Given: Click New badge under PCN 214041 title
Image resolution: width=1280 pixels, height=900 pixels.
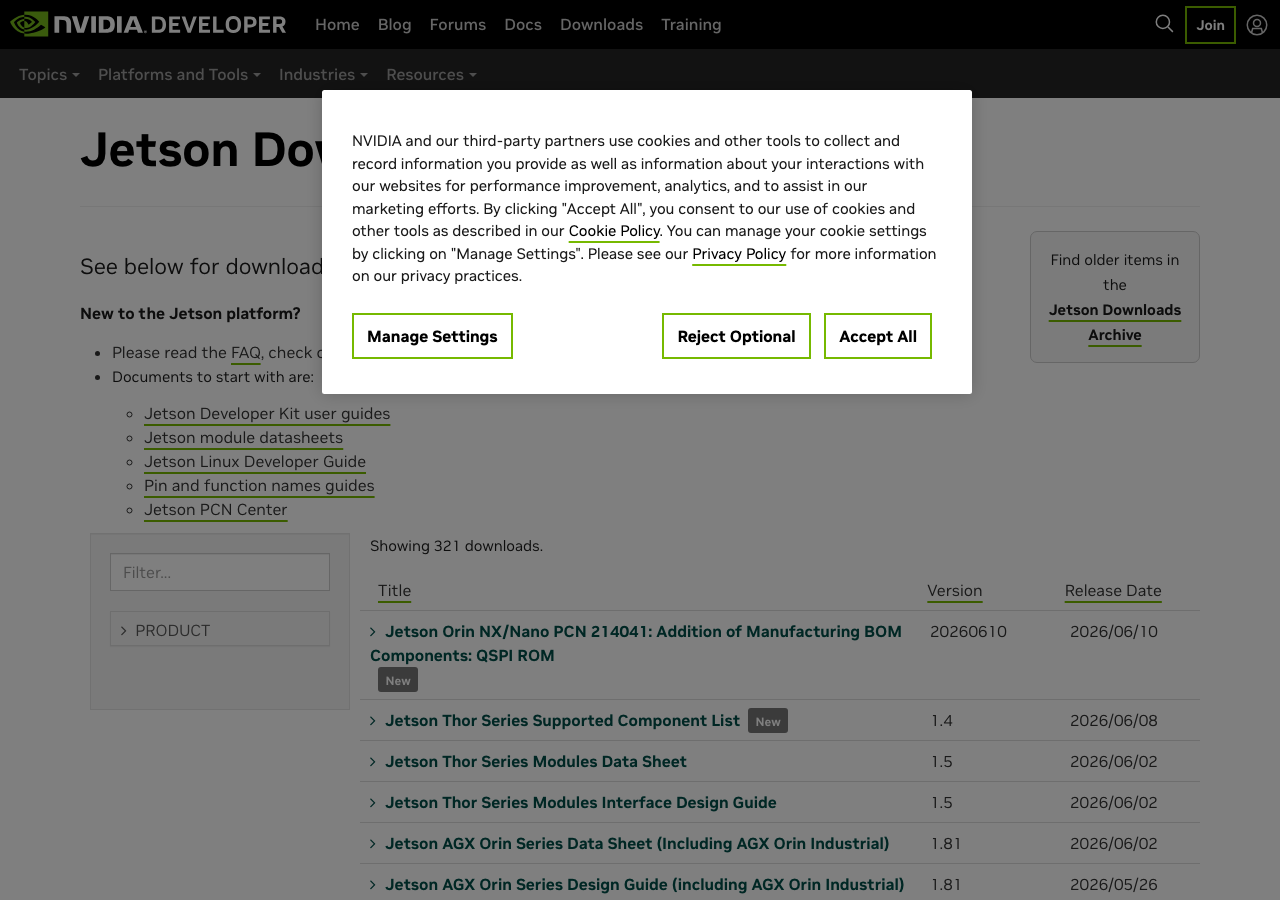Looking at the screenshot, I should pos(398,680).
